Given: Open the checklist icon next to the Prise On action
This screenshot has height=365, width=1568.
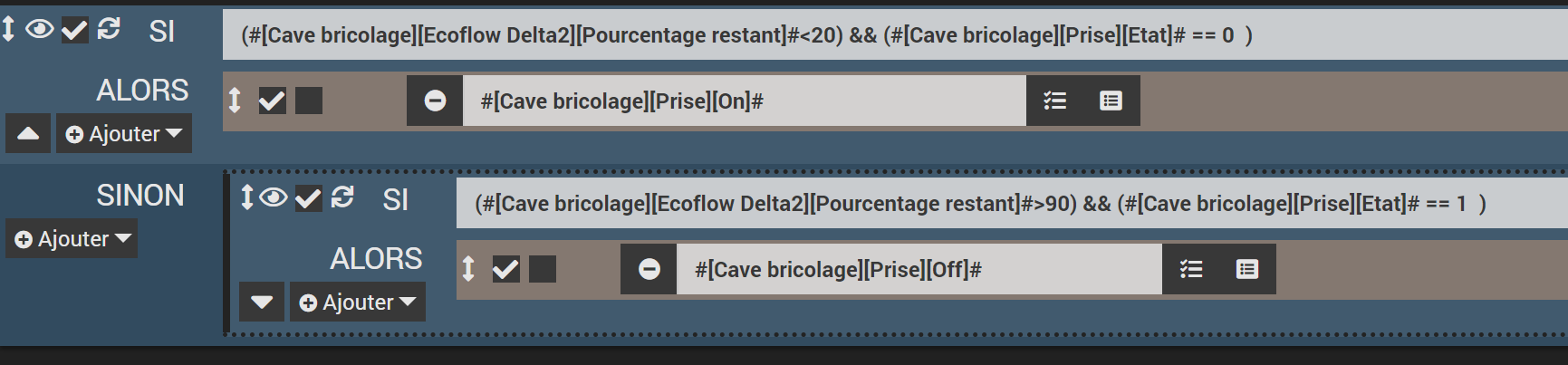Looking at the screenshot, I should (x=1054, y=101).
